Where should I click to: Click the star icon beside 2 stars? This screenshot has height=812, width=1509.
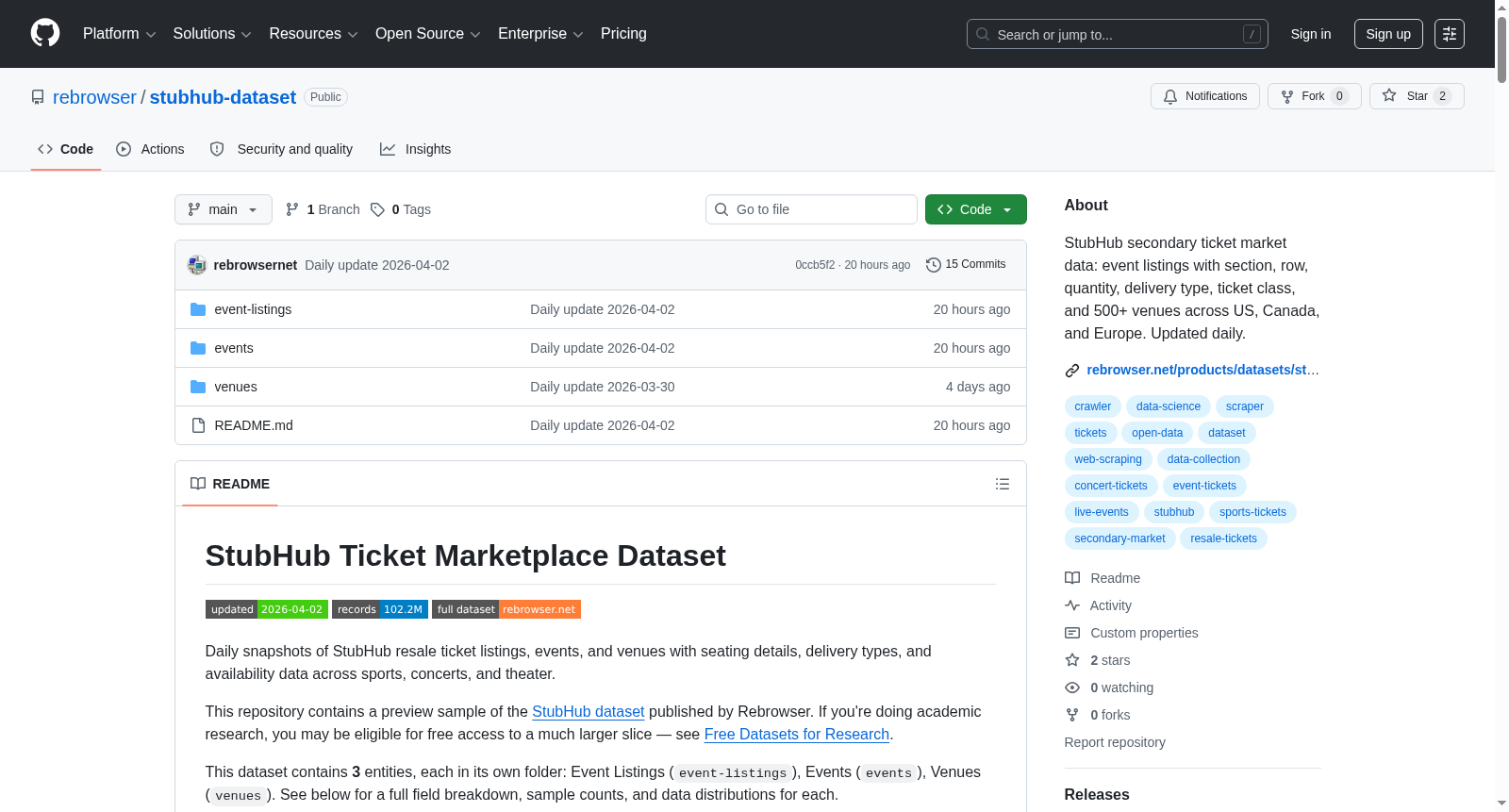1072,660
